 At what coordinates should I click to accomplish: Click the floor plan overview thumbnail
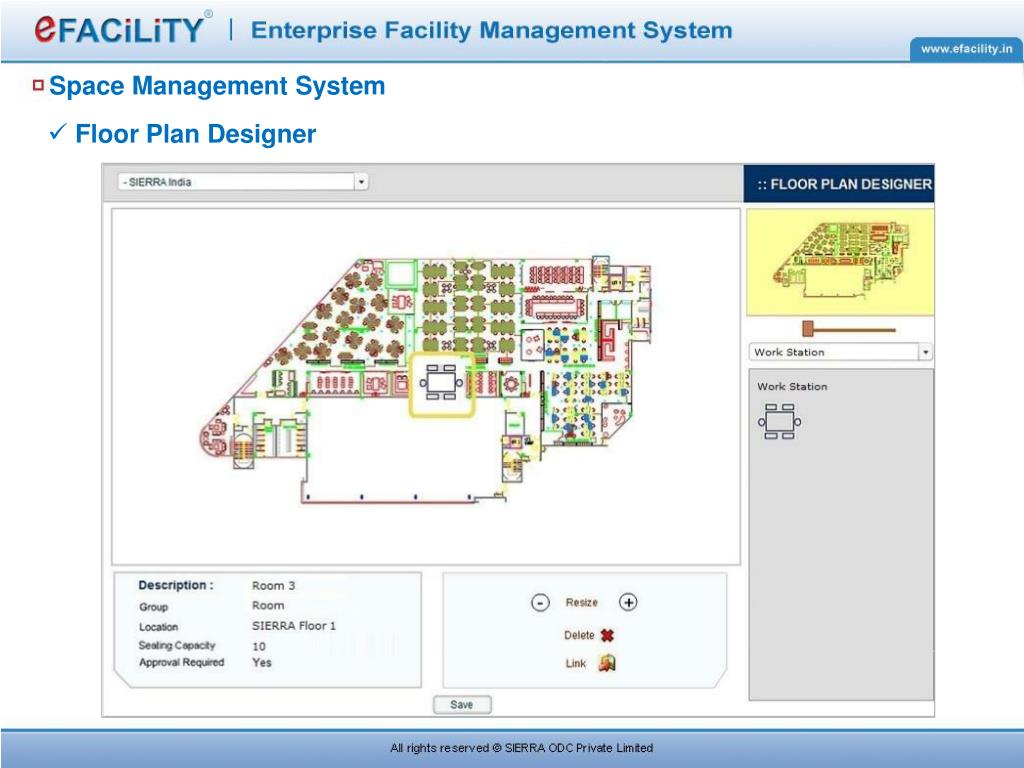click(x=840, y=262)
